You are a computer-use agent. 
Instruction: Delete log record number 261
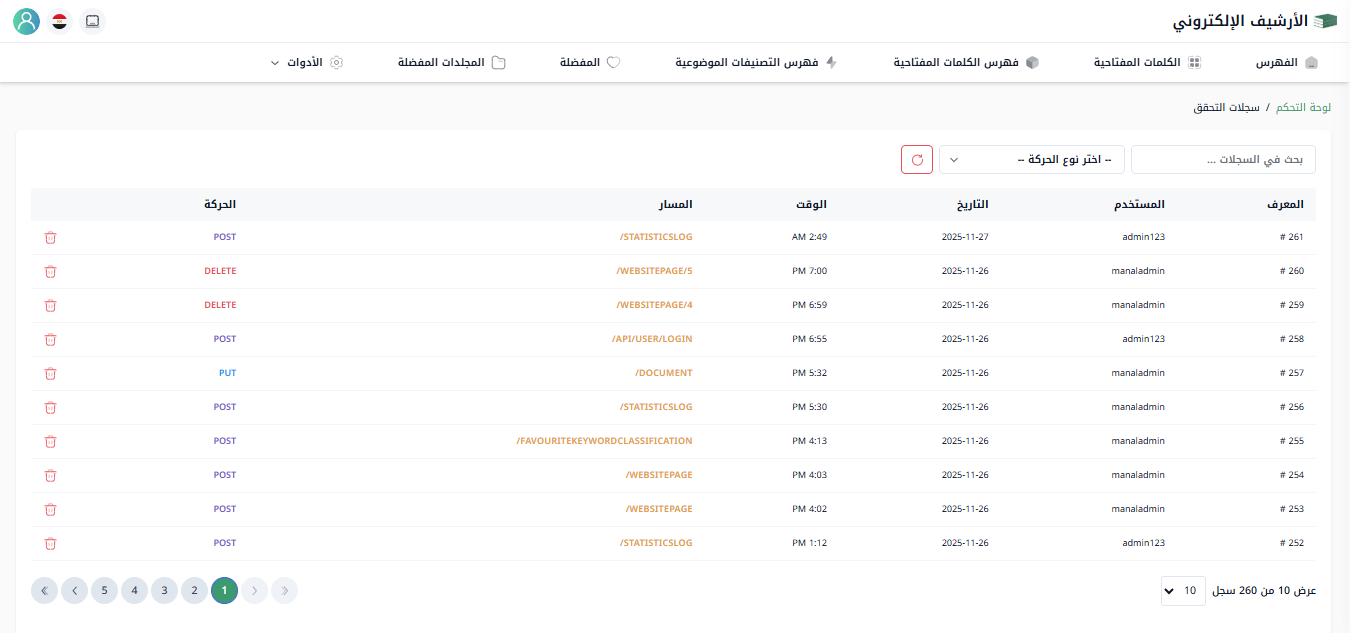51,238
